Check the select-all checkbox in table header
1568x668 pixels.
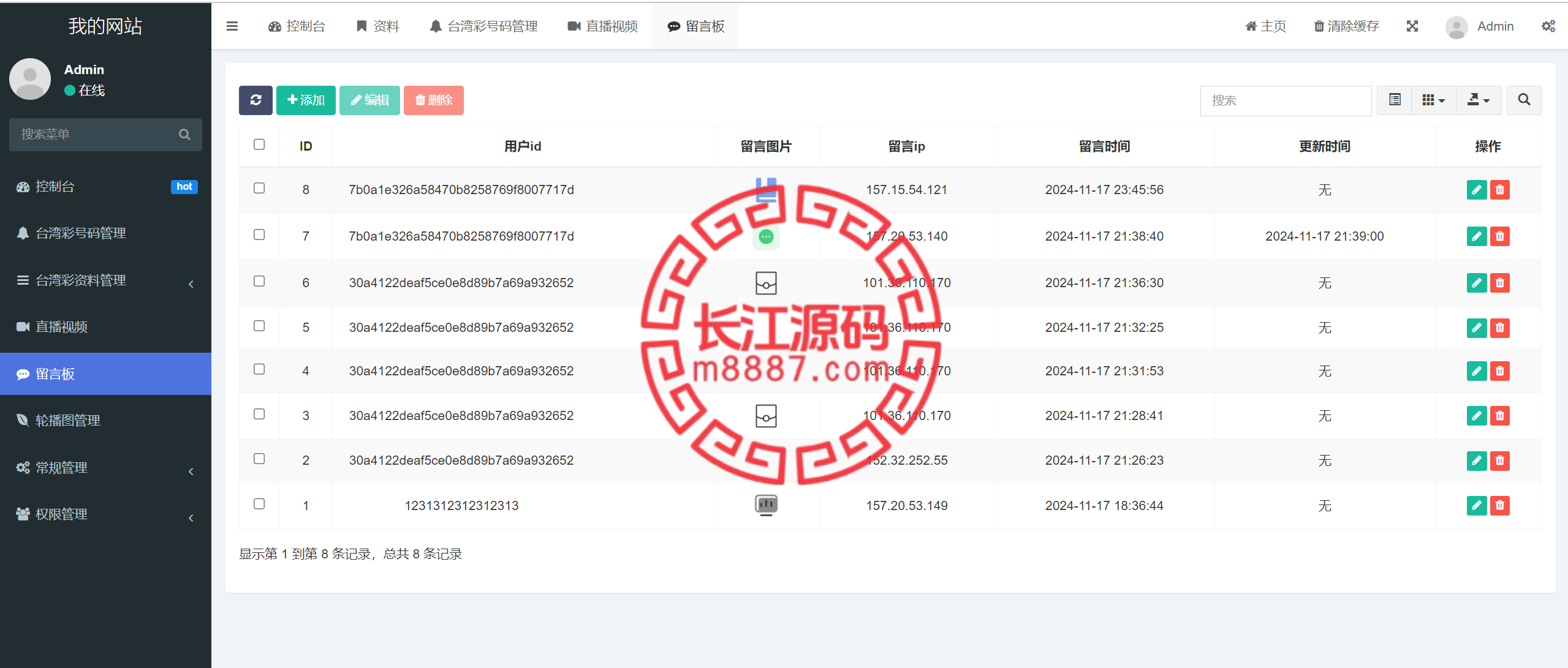259,144
